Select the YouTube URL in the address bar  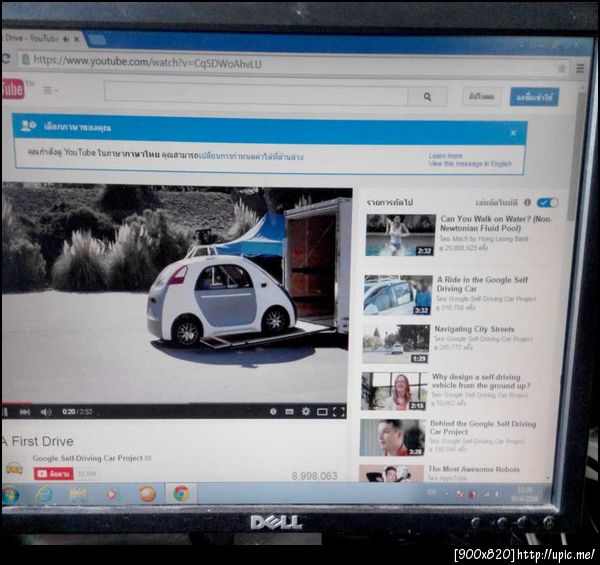tap(147, 62)
